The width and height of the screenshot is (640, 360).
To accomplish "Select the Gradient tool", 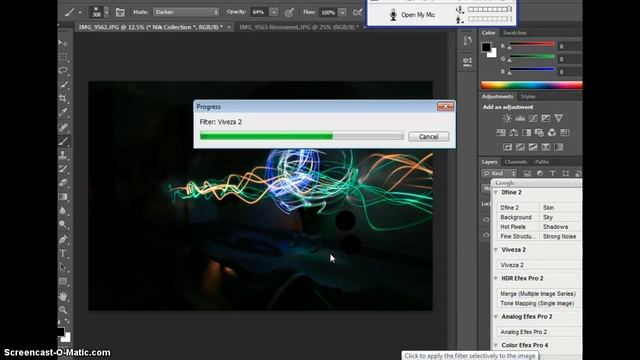I will pyautogui.click(x=63, y=197).
